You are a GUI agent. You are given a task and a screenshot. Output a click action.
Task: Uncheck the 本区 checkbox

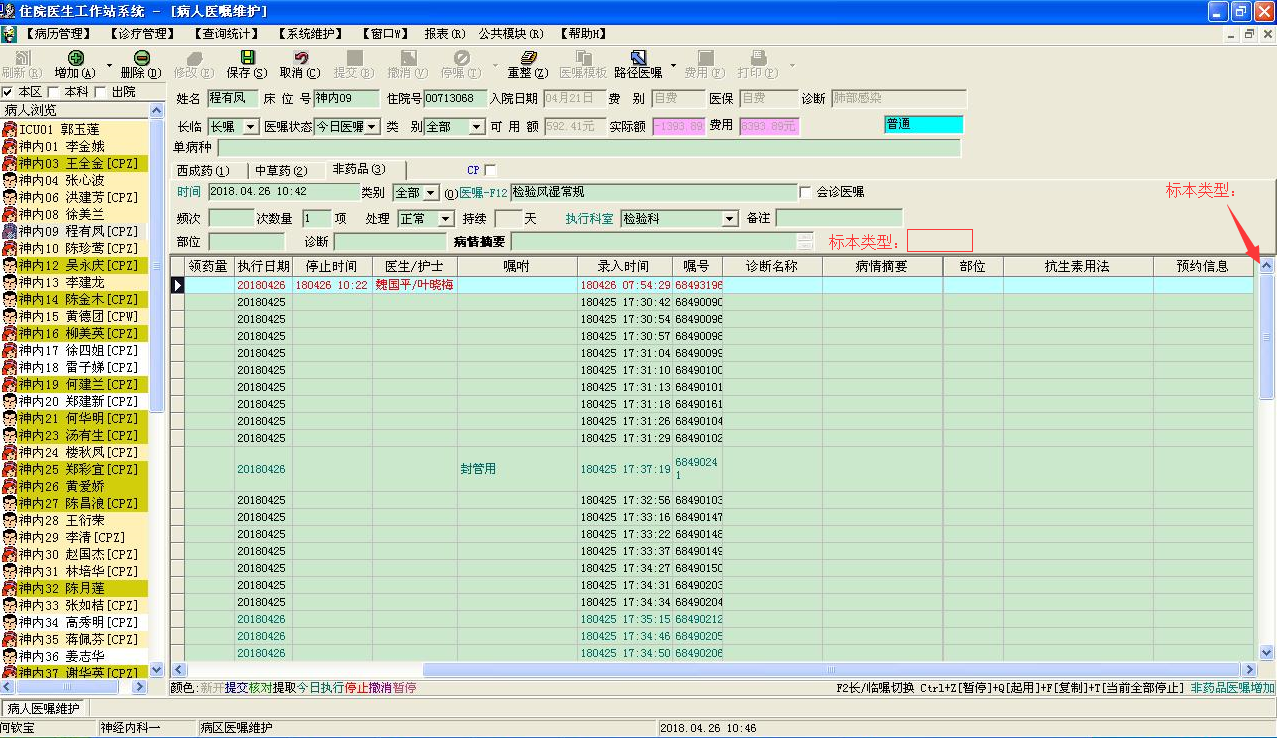(x=8, y=92)
